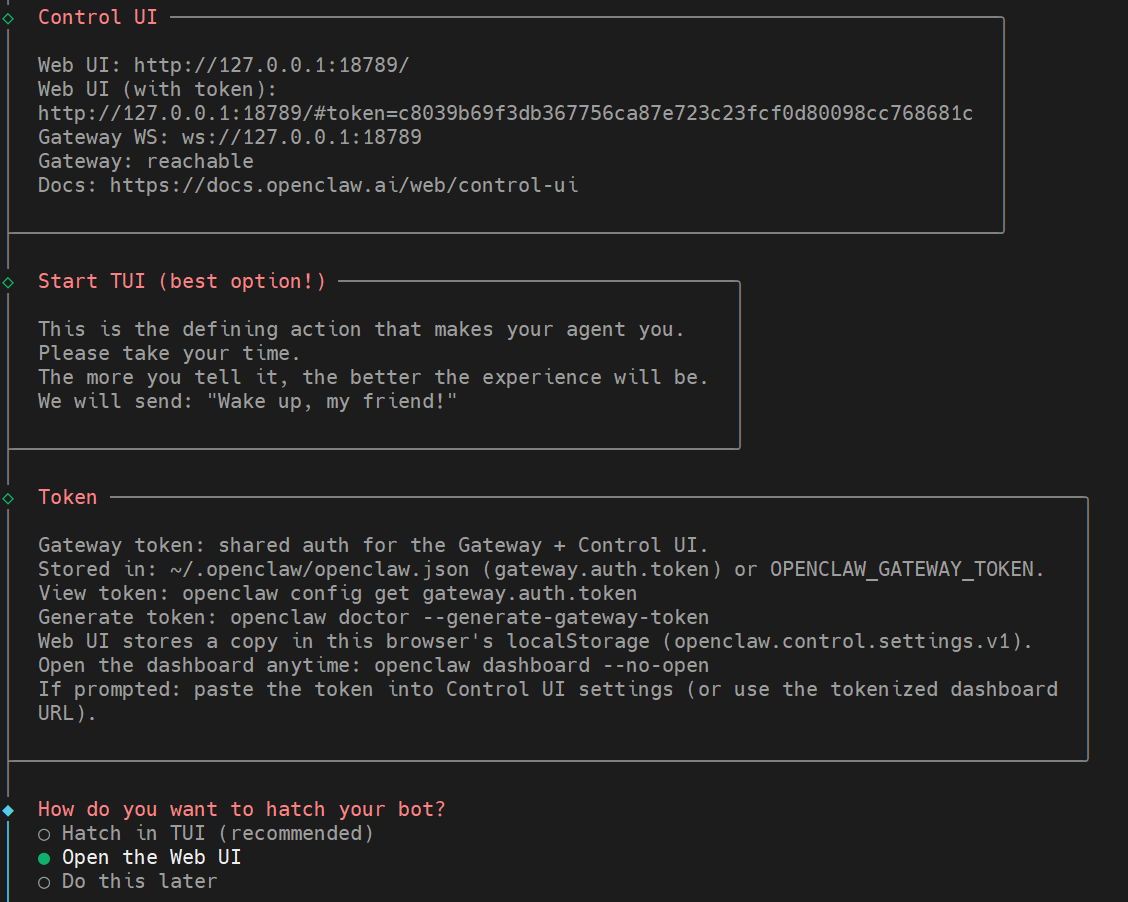Click the diamond marker beside Start TUI heading
This screenshot has height=902, width=1128.
[x=8, y=282]
